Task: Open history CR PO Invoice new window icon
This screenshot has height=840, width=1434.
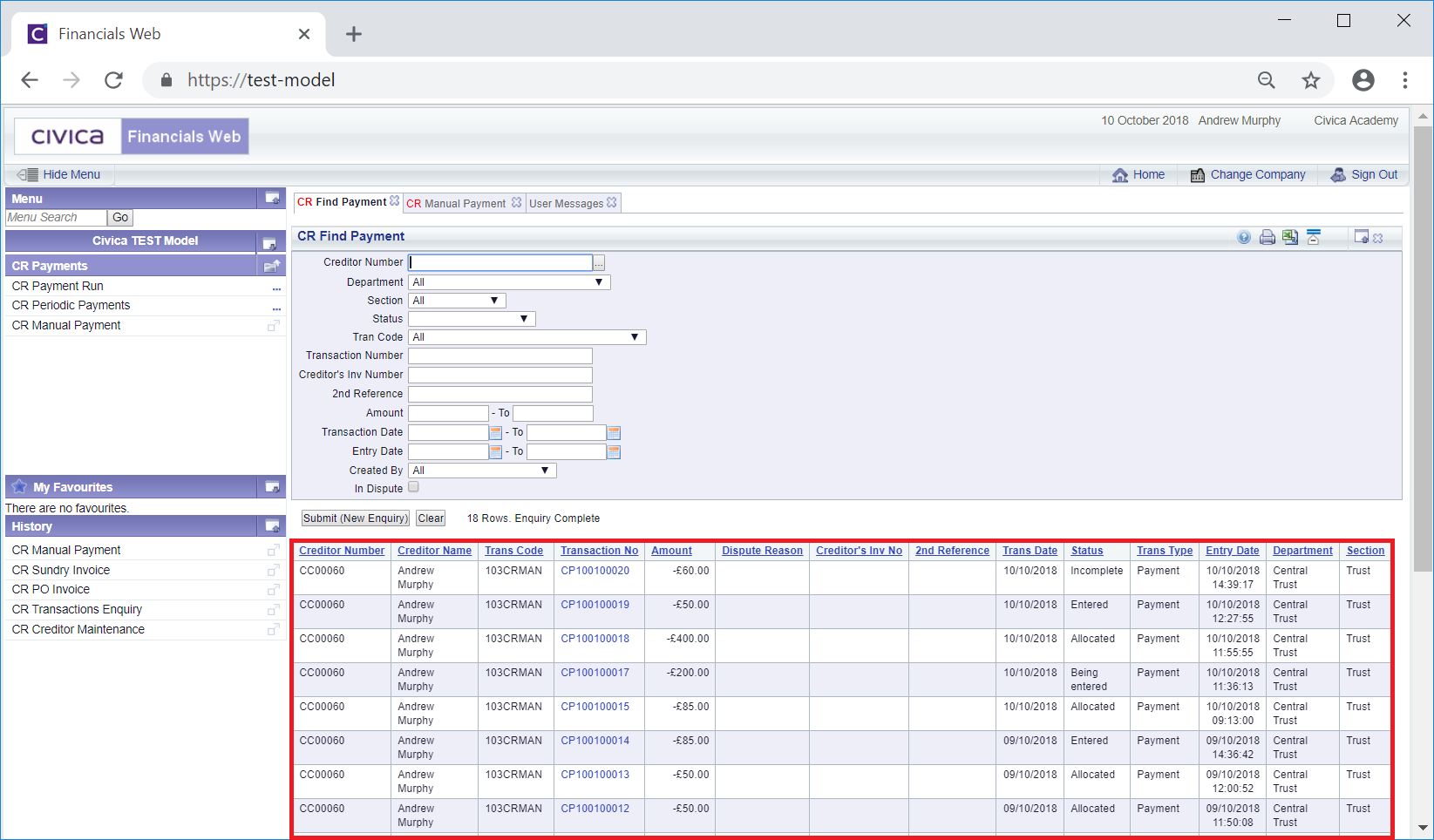Action: [274, 589]
